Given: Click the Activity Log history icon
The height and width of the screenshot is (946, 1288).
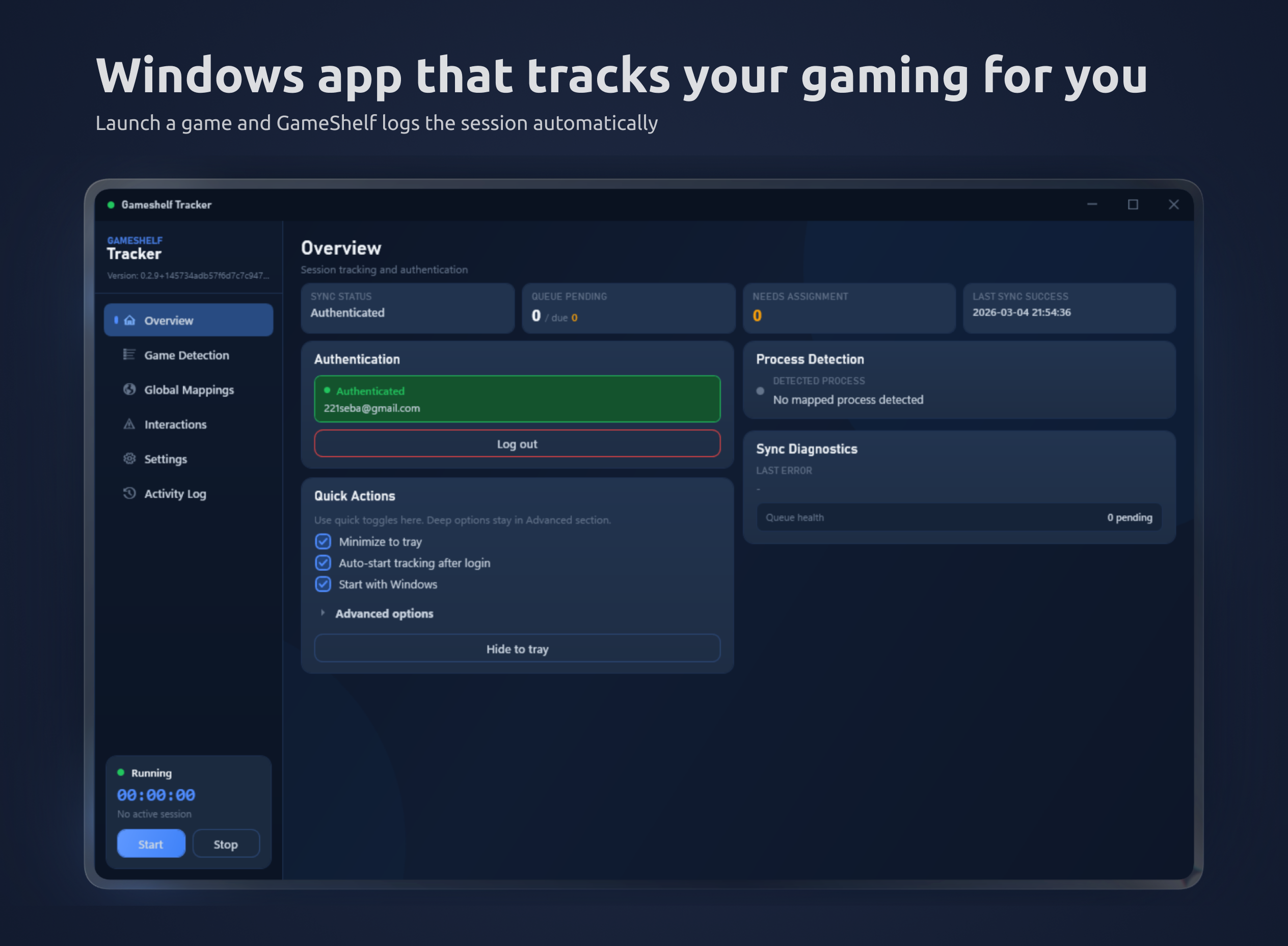Looking at the screenshot, I should point(129,493).
